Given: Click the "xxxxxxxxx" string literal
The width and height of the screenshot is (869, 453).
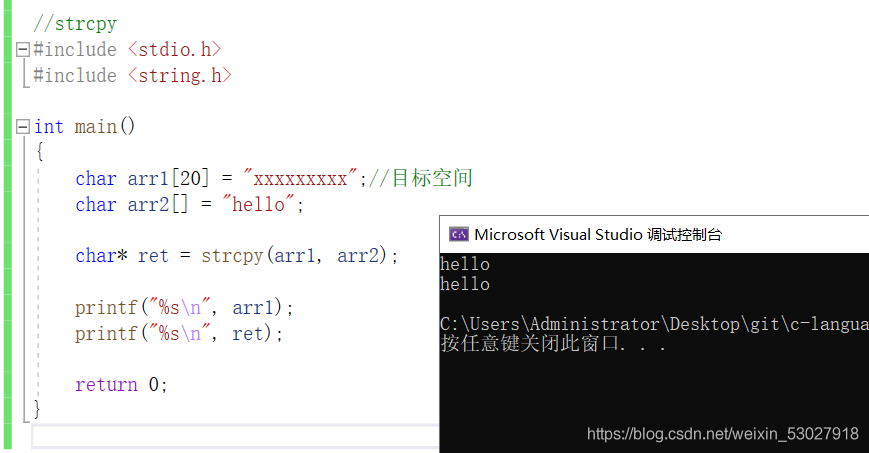Looking at the screenshot, I should 300,179.
